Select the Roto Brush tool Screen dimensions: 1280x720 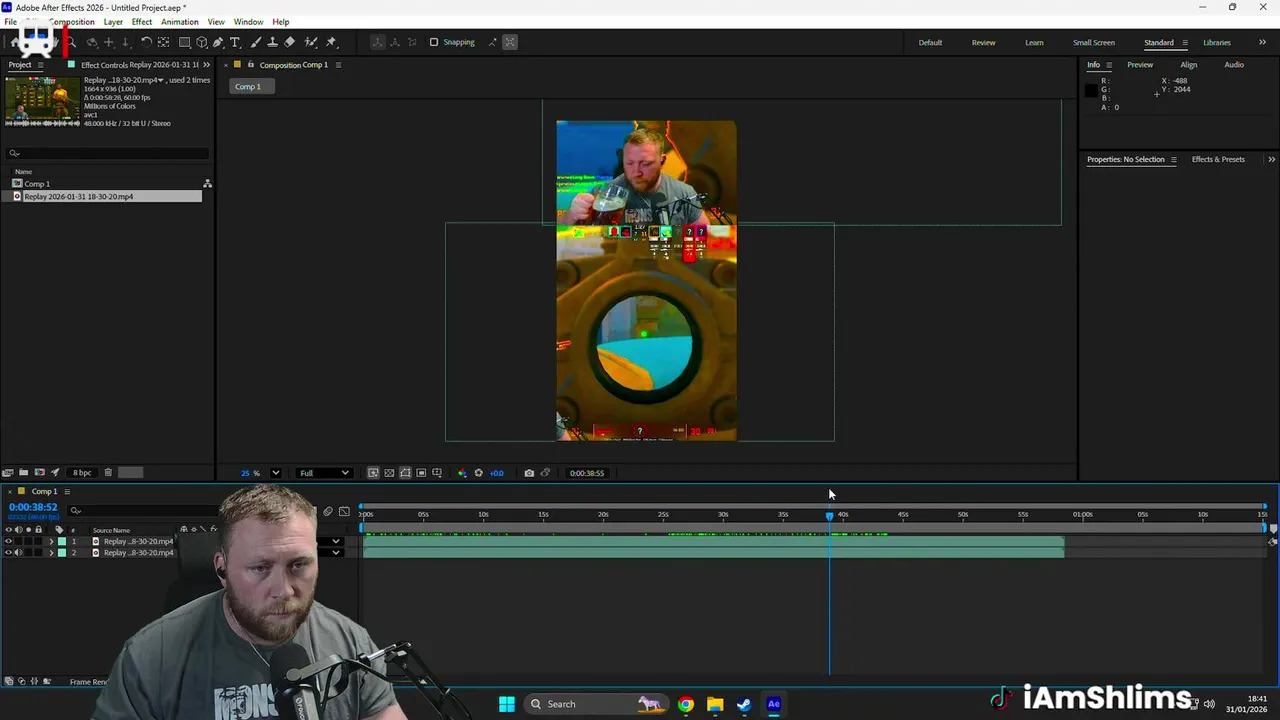(x=311, y=42)
